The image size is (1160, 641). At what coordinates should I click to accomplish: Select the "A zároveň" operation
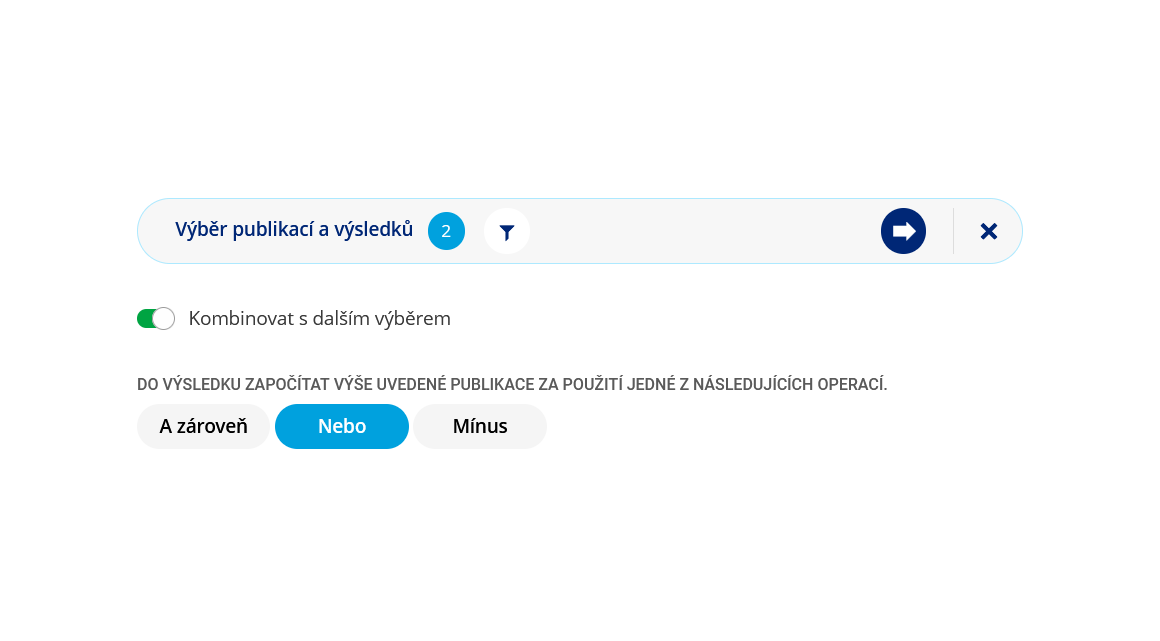[203, 427]
